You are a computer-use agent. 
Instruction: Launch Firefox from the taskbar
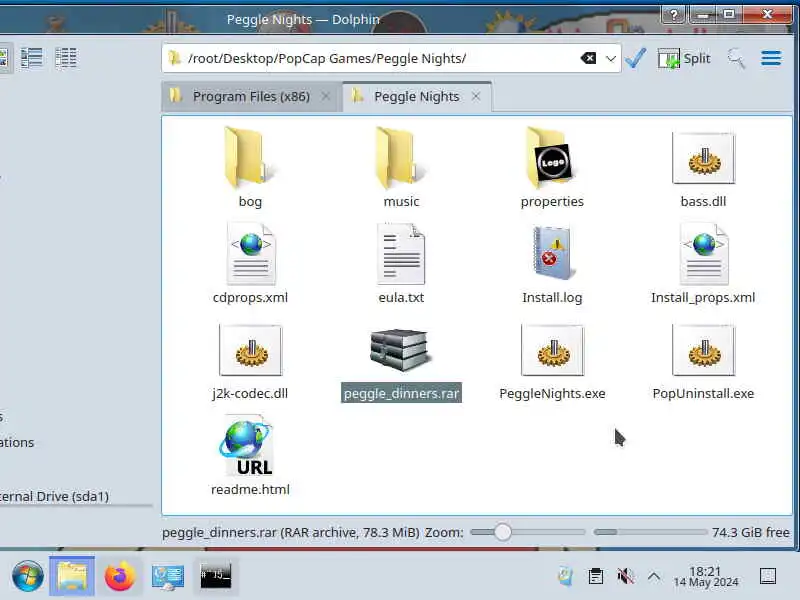pyautogui.click(x=120, y=577)
